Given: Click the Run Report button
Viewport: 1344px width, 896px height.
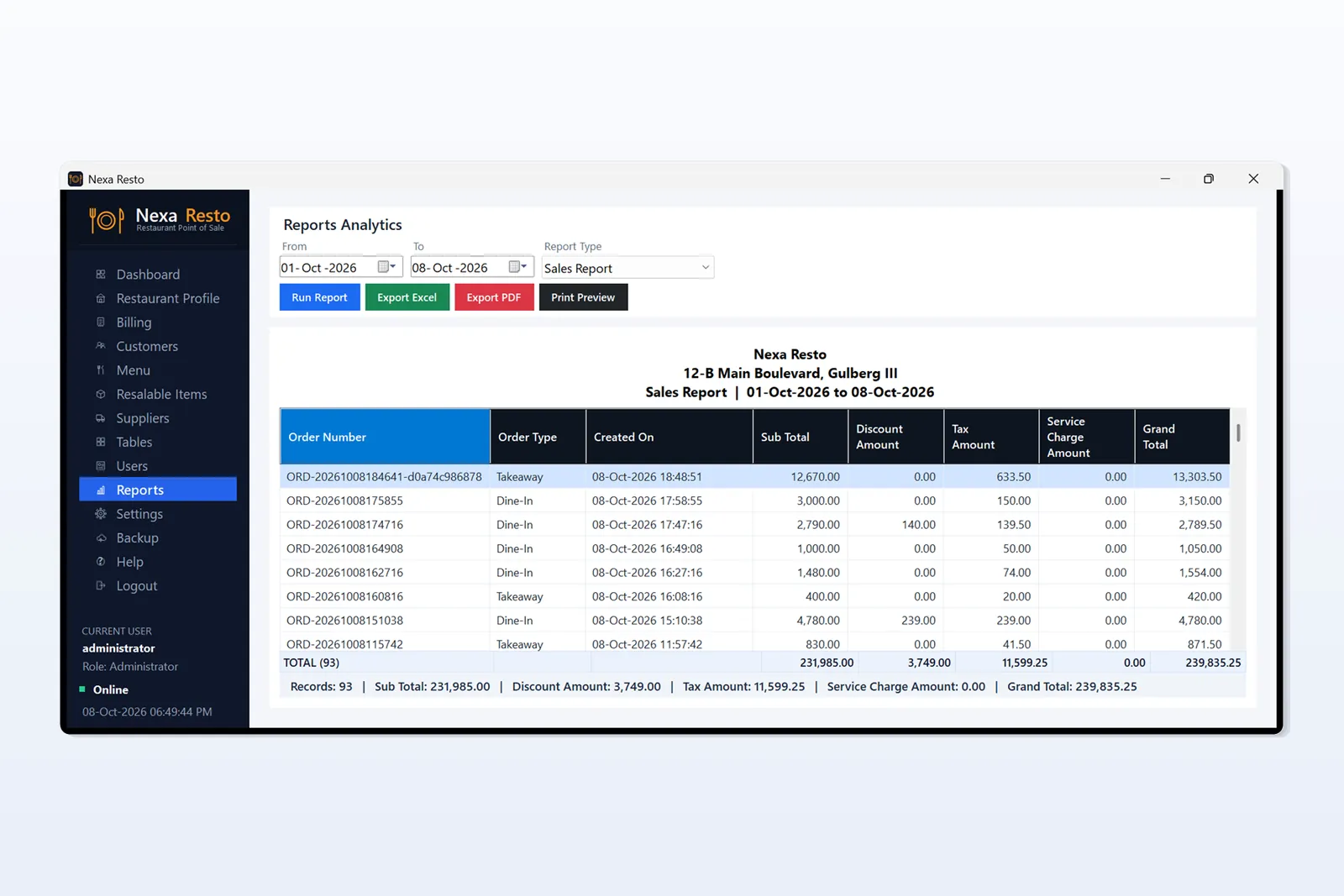Looking at the screenshot, I should [x=319, y=297].
